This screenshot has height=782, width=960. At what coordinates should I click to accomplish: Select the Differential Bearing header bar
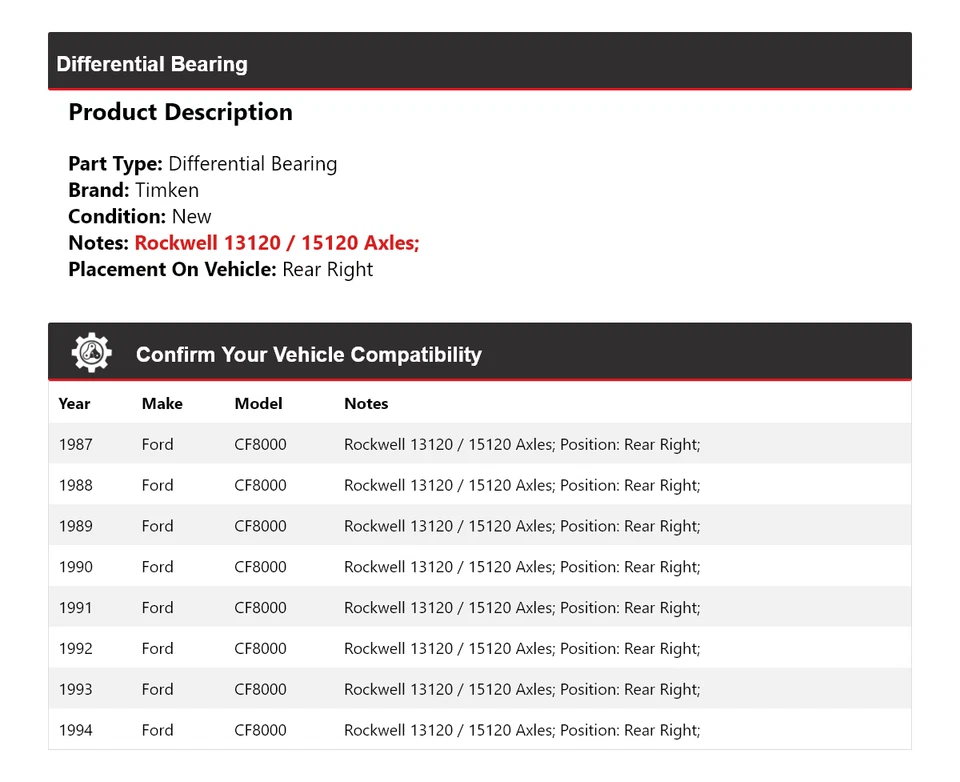point(480,64)
